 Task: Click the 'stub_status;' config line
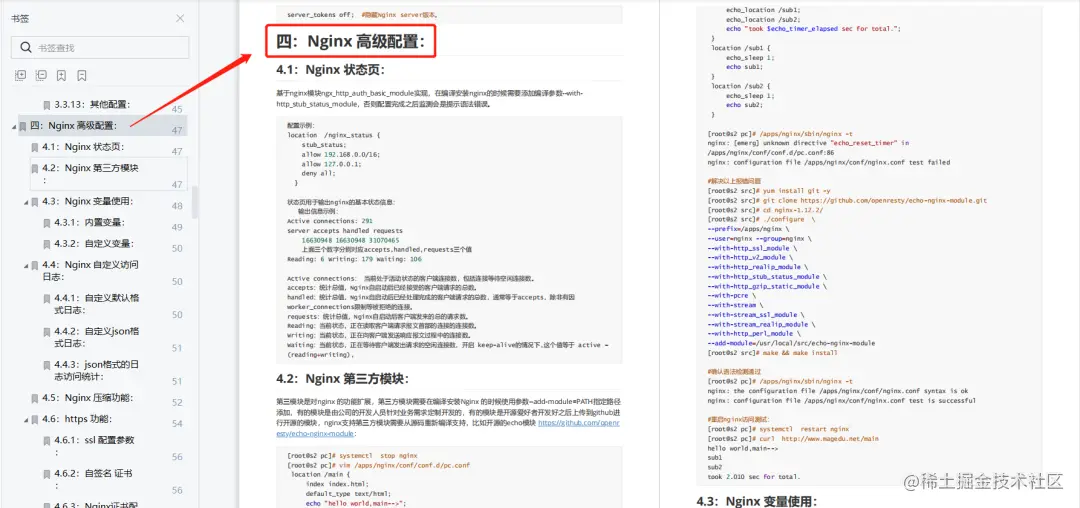click(323, 145)
